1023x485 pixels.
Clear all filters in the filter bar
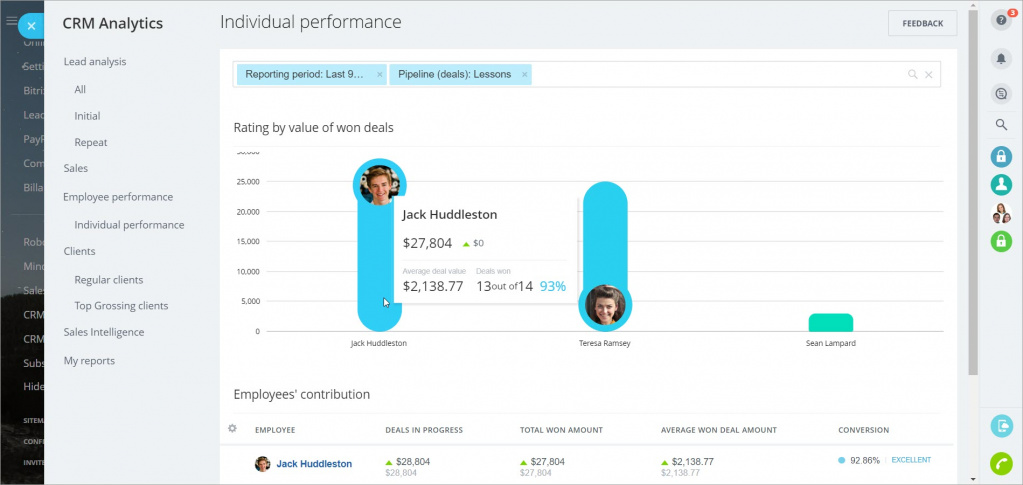(x=929, y=75)
